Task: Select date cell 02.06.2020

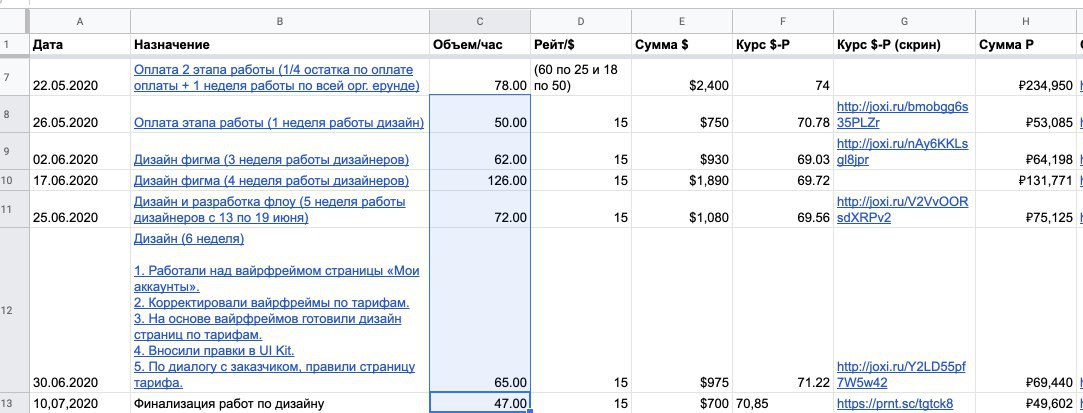Action: click(x=79, y=151)
